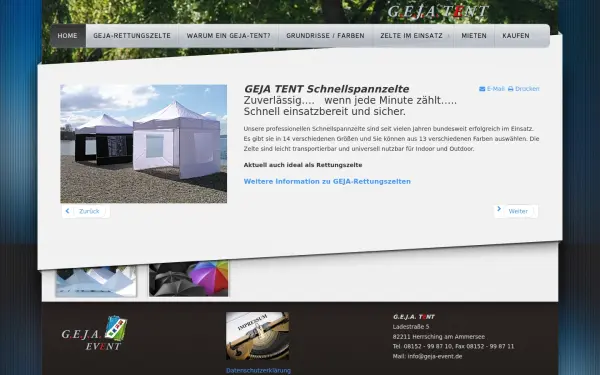Click the Drucken link text
This screenshot has height=375, width=600.
(527, 89)
